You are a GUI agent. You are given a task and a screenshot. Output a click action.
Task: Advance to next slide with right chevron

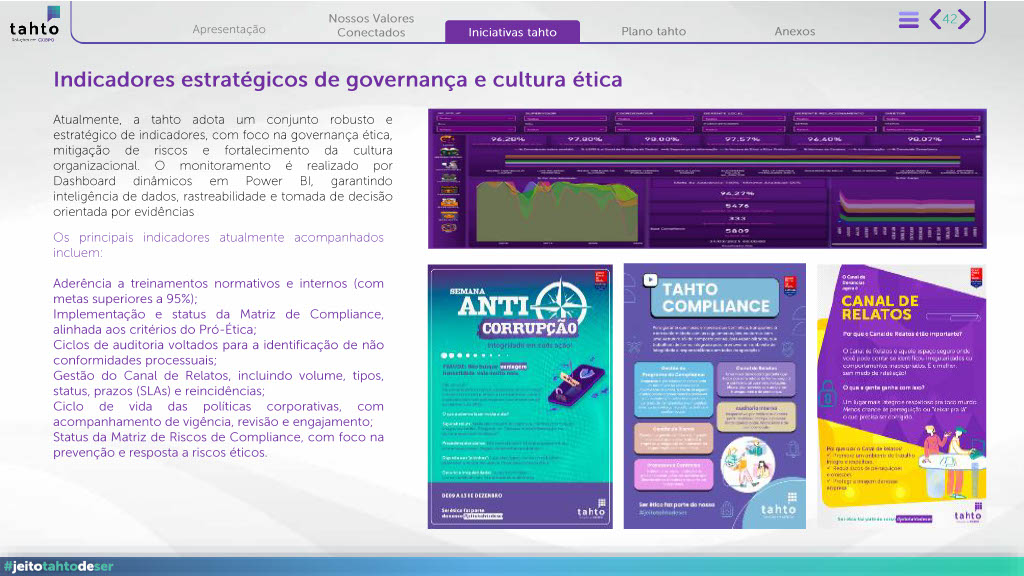[964, 19]
